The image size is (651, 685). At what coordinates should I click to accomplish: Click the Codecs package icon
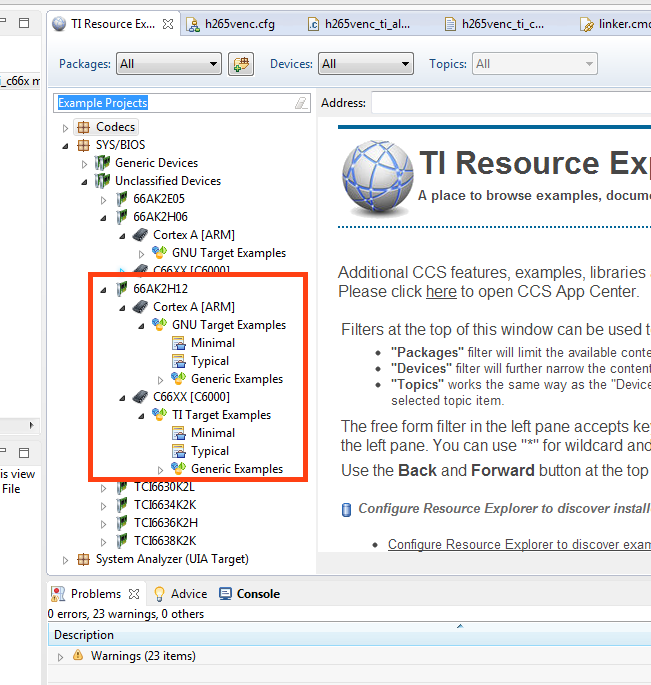point(83,127)
